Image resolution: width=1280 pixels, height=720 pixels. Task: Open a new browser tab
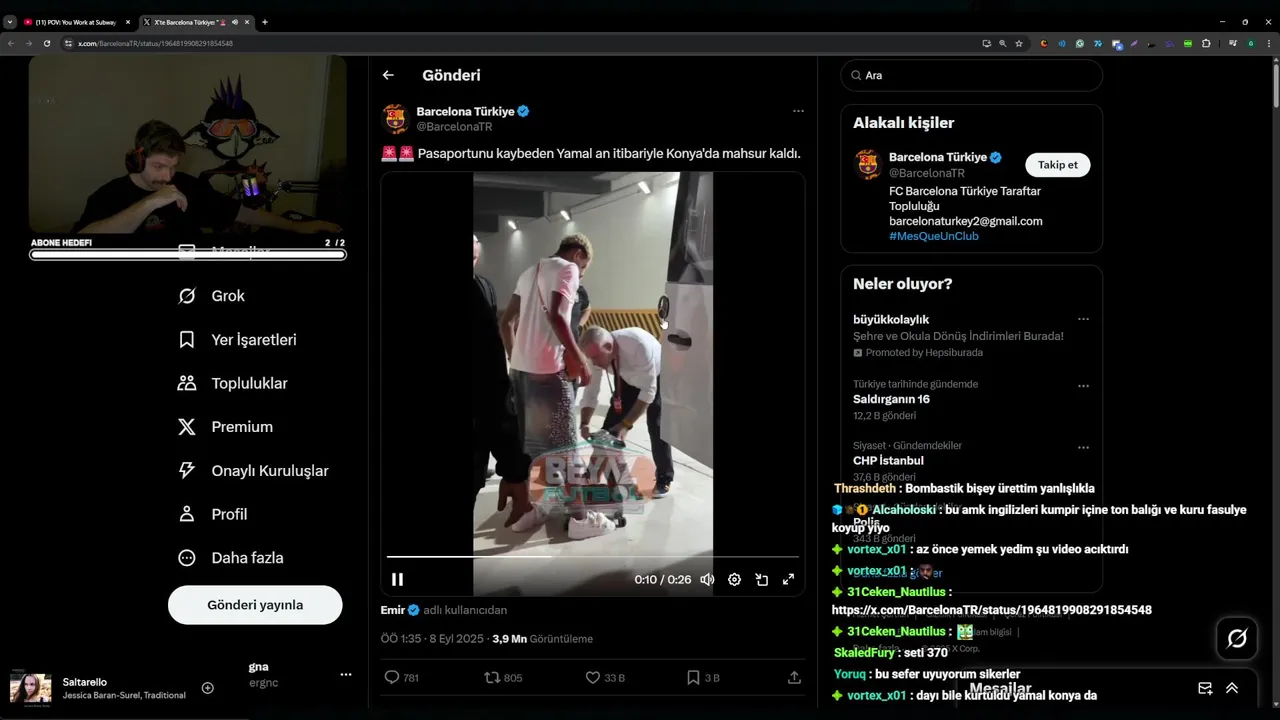coord(265,22)
